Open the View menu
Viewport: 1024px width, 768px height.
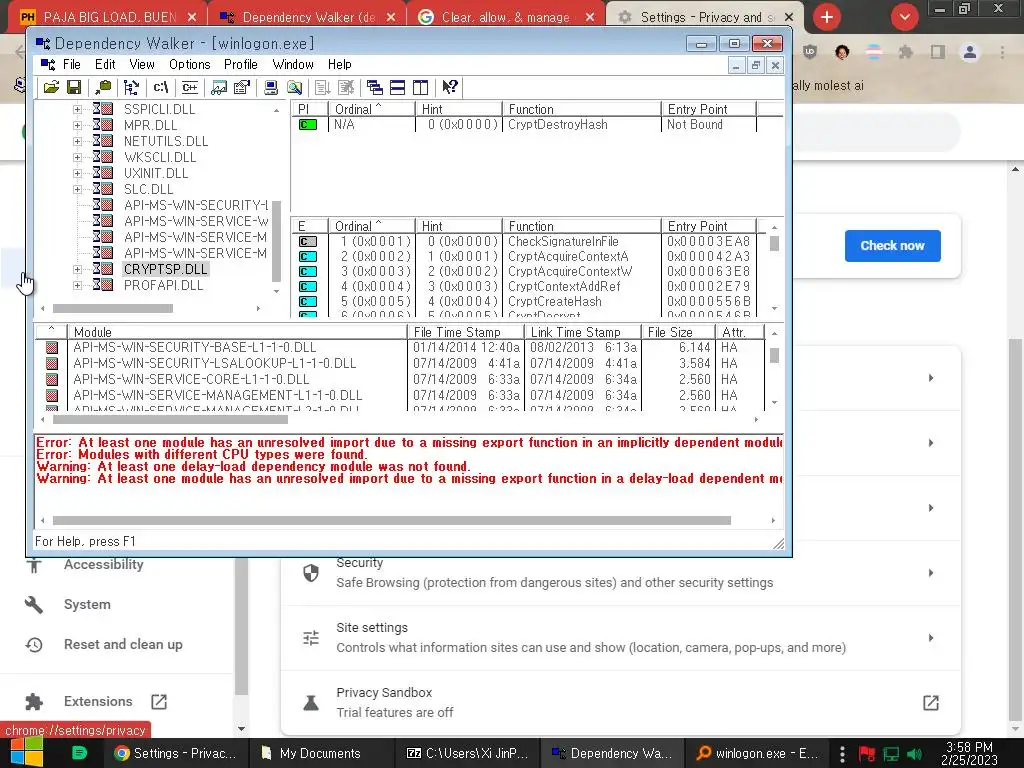[x=142, y=64]
